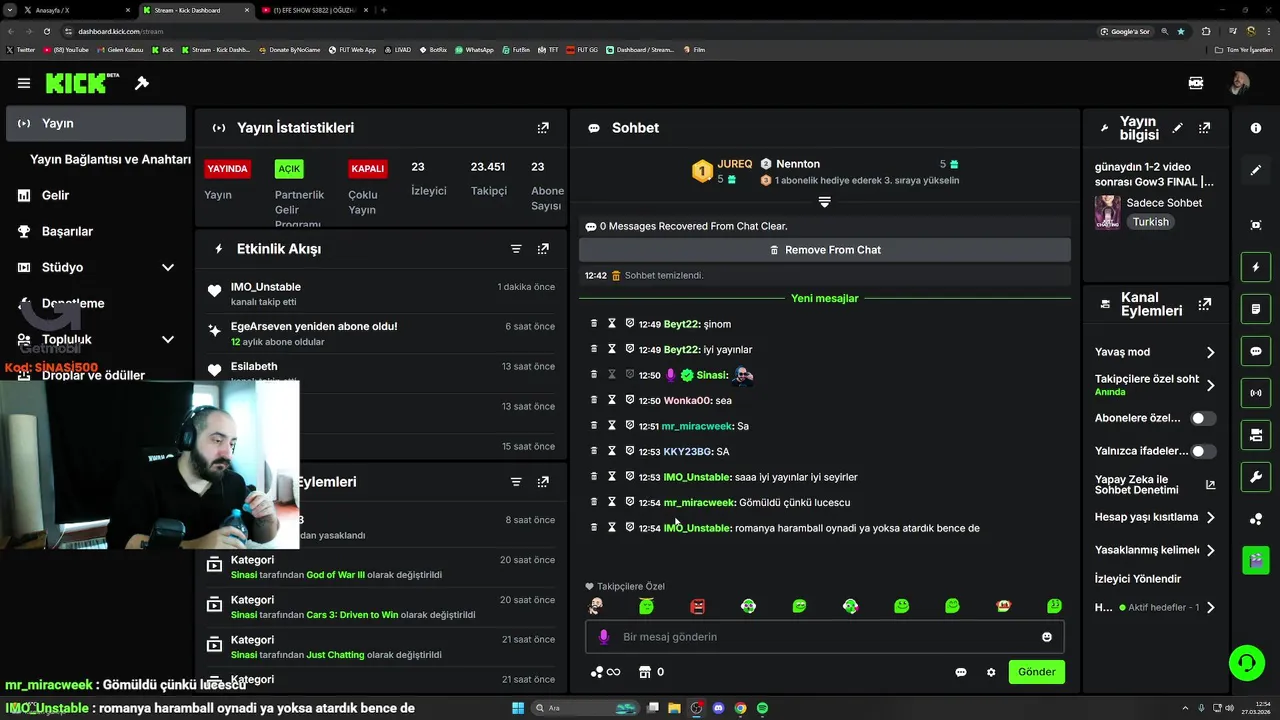The image size is (1280, 720).
Task: Toggle Yalnızca ifadeler chat mode
Action: point(1203,451)
